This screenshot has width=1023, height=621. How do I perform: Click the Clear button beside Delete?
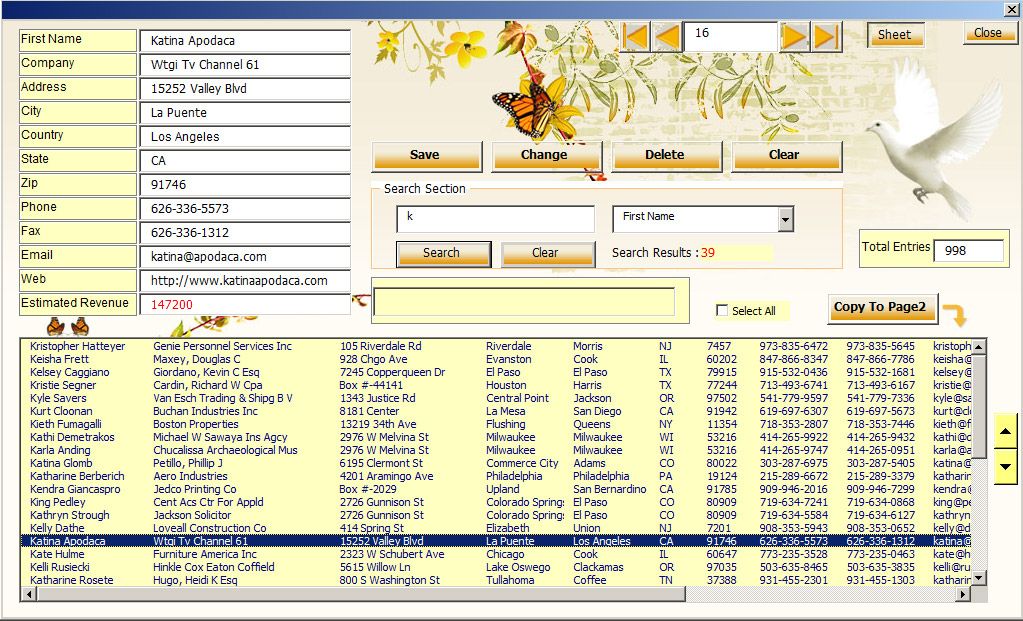[786, 156]
